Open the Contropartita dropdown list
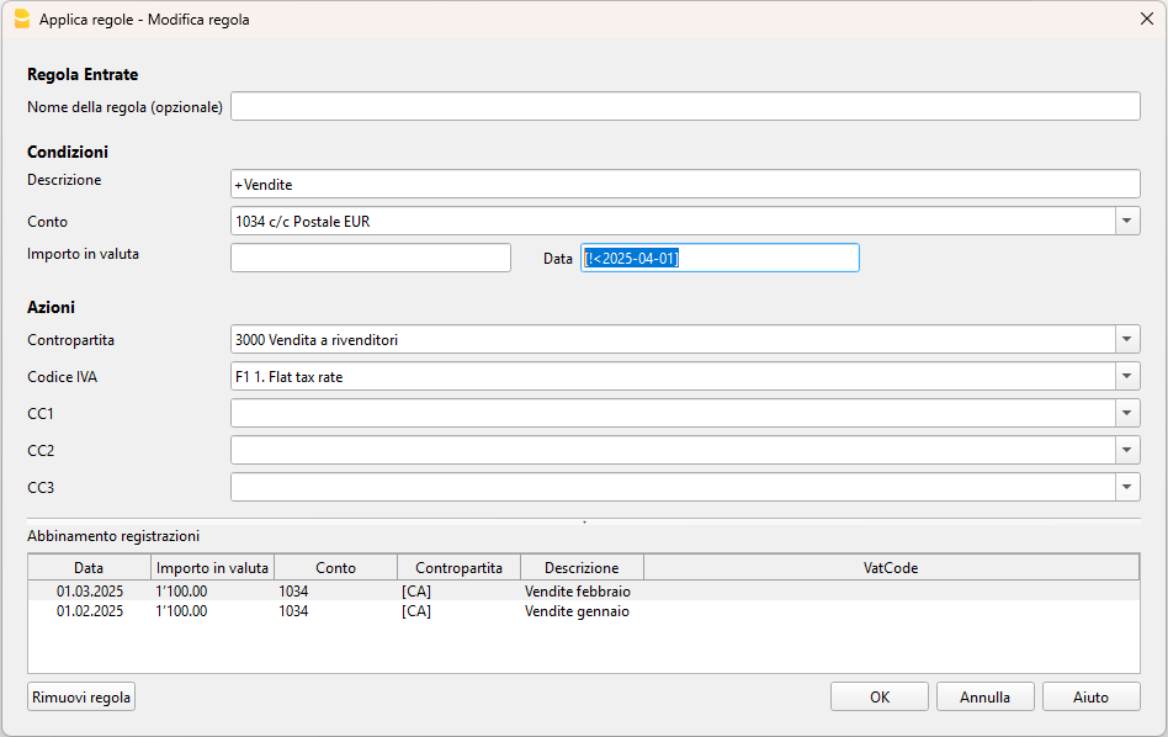This screenshot has width=1168, height=737. (x=1127, y=340)
